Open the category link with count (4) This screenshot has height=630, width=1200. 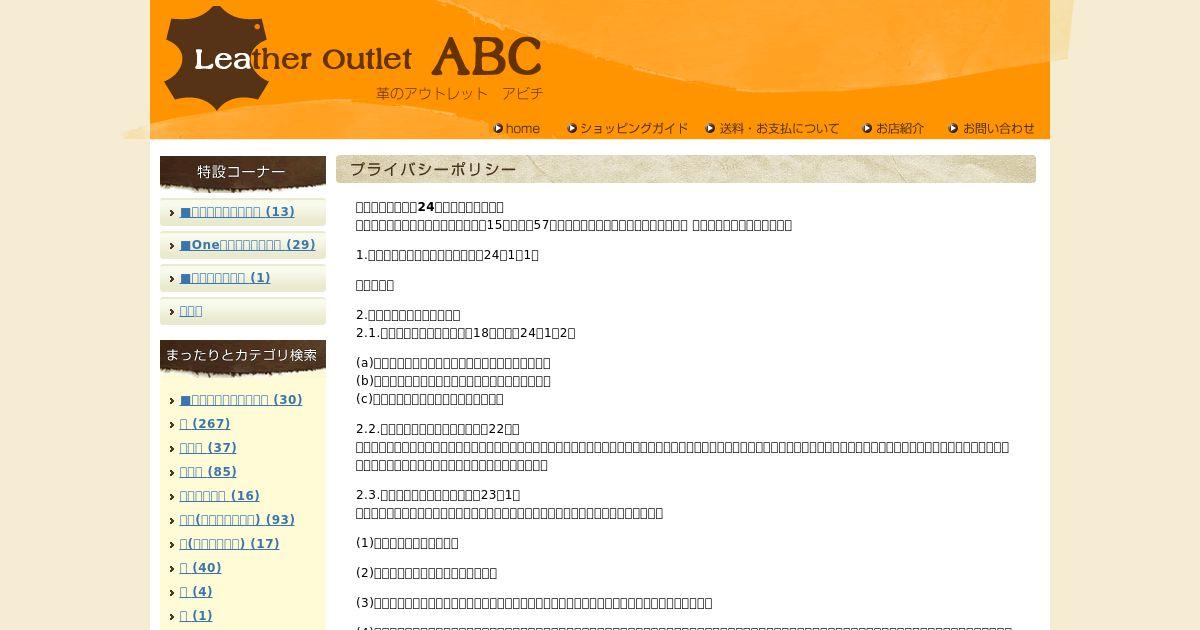click(x=196, y=592)
